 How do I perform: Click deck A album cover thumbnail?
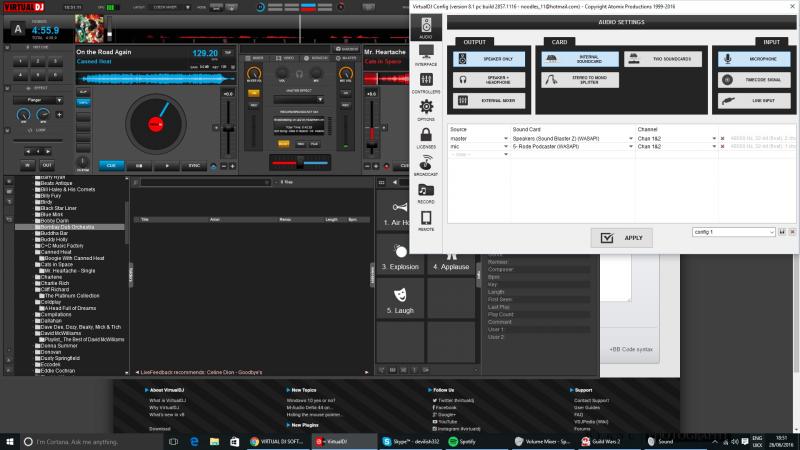point(90,28)
